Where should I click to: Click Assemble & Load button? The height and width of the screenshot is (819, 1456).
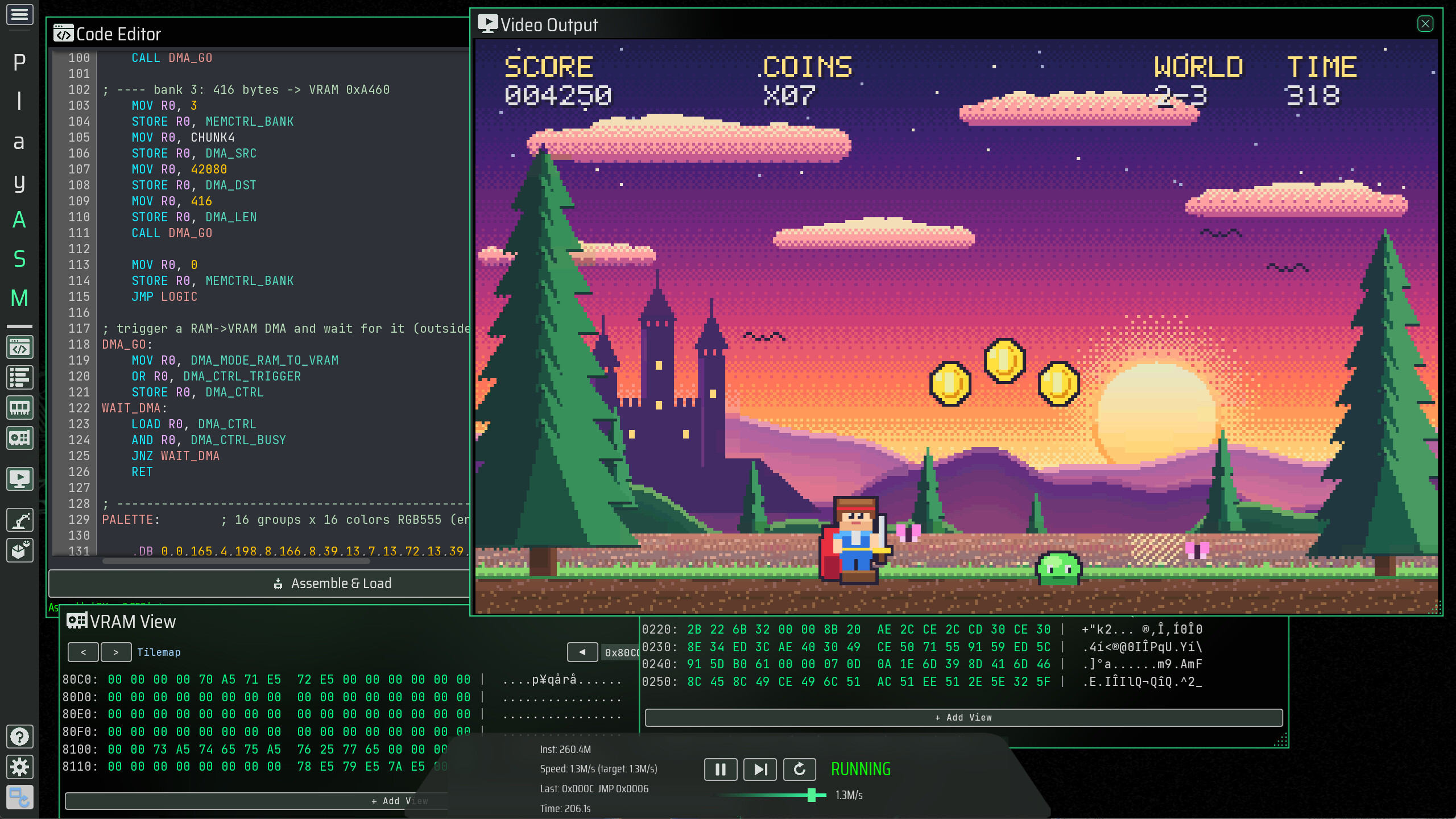(259, 584)
